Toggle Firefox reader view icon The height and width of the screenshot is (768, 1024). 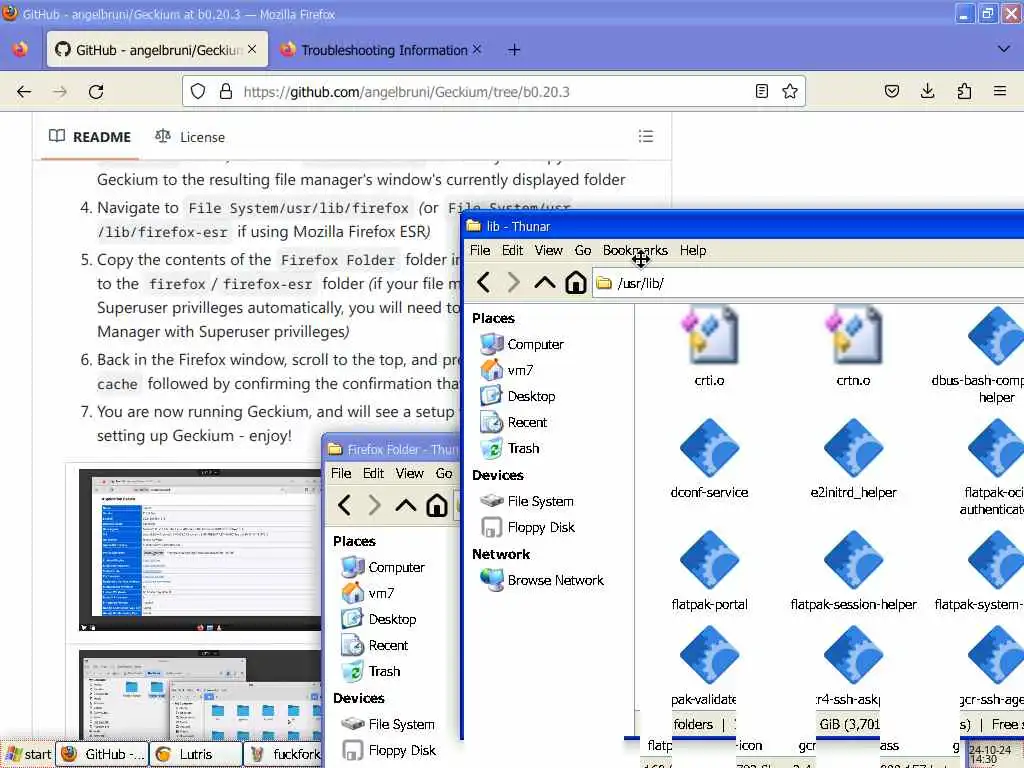[761, 91]
